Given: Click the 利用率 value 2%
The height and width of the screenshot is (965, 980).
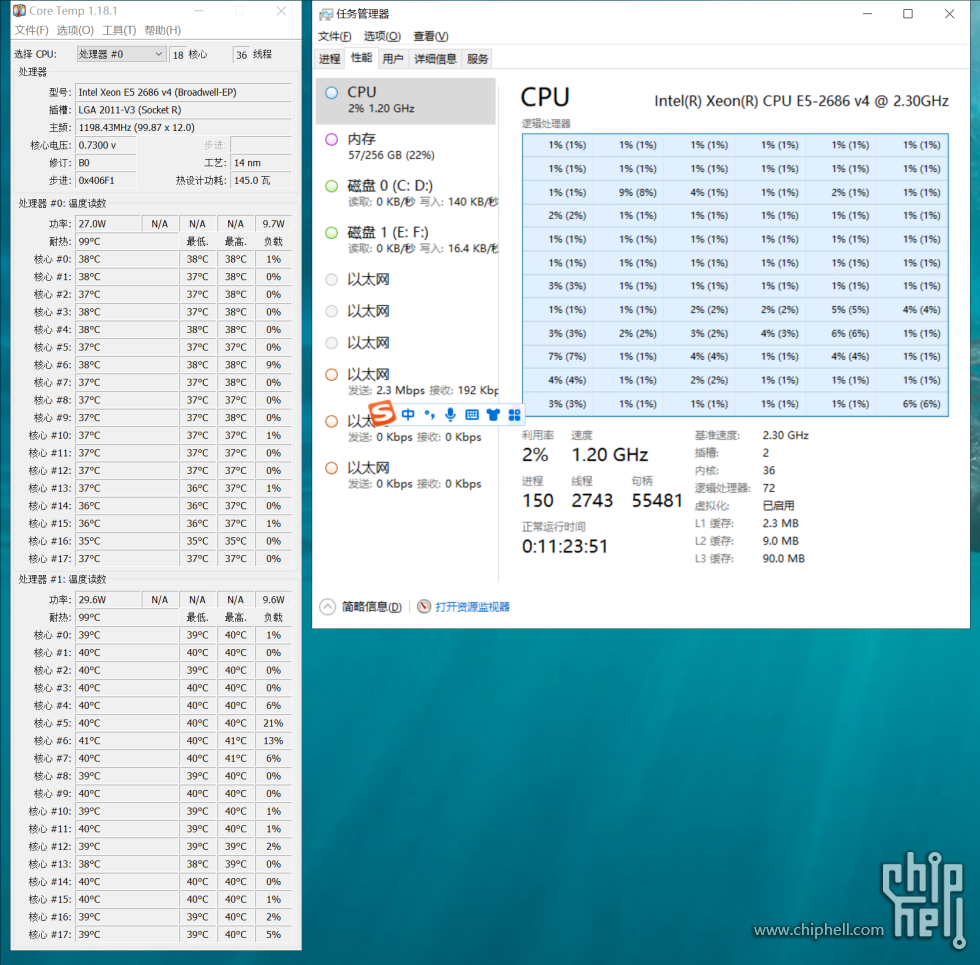Looking at the screenshot, I should [x=535, y=454].
